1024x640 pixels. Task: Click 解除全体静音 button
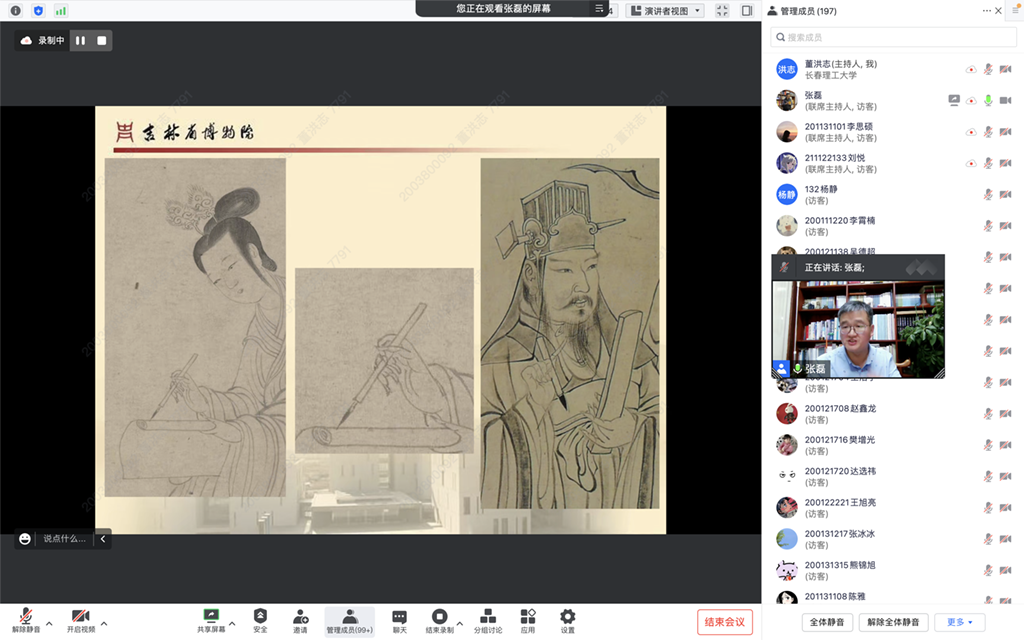tap(893, 622)
